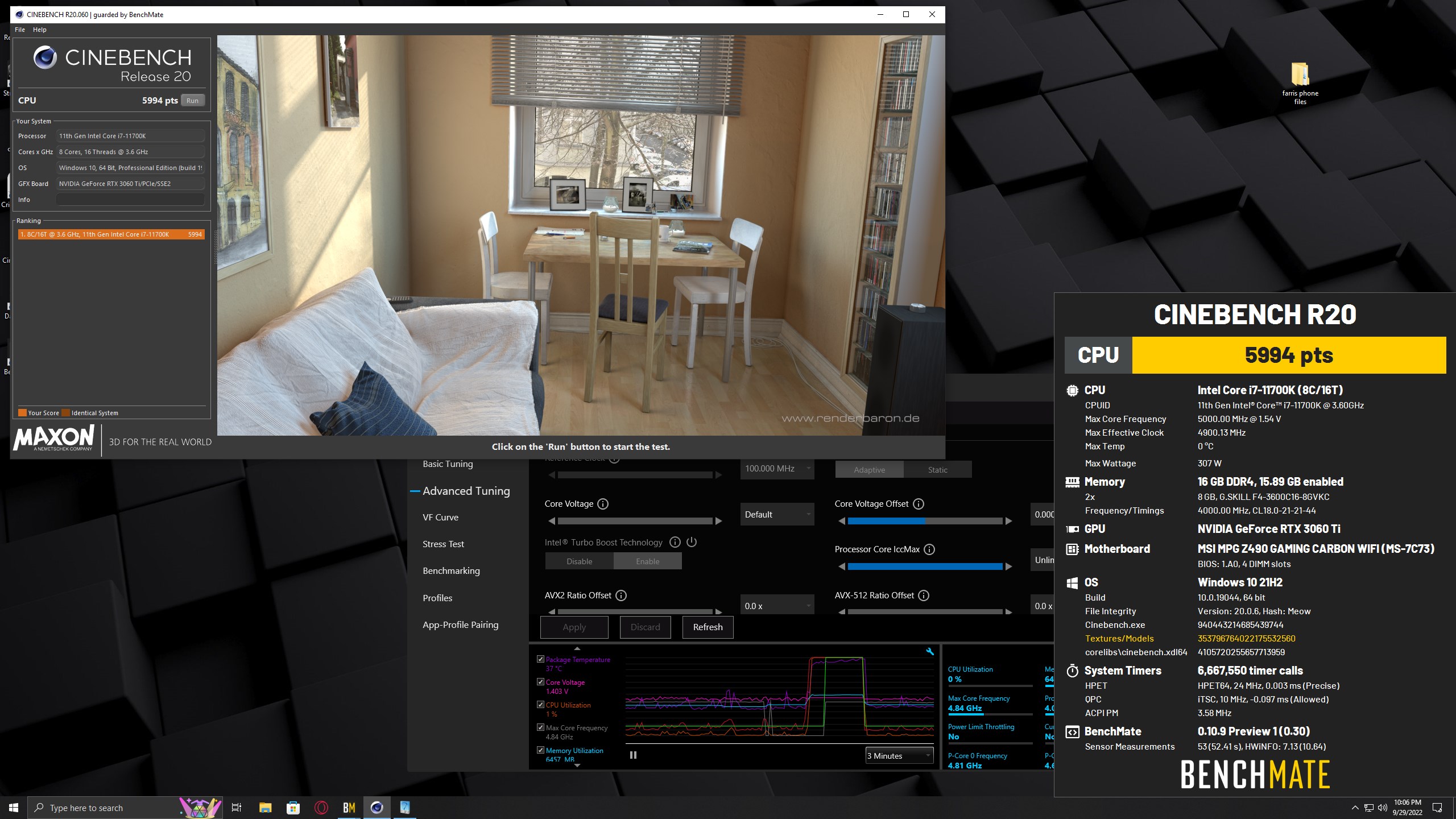Pause the monitoring graph

[633, 755]
